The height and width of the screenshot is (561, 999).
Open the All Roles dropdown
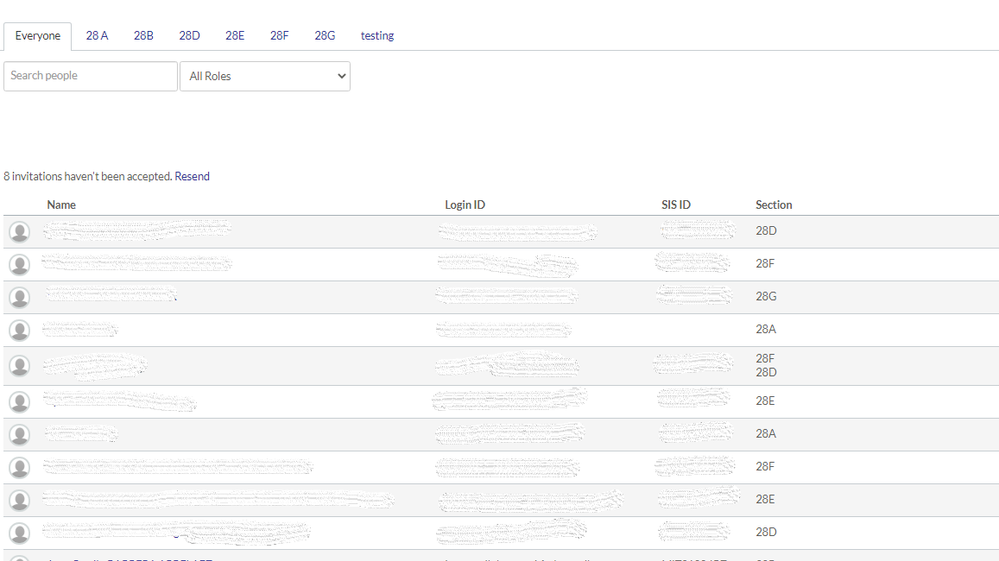click(265, 76)
